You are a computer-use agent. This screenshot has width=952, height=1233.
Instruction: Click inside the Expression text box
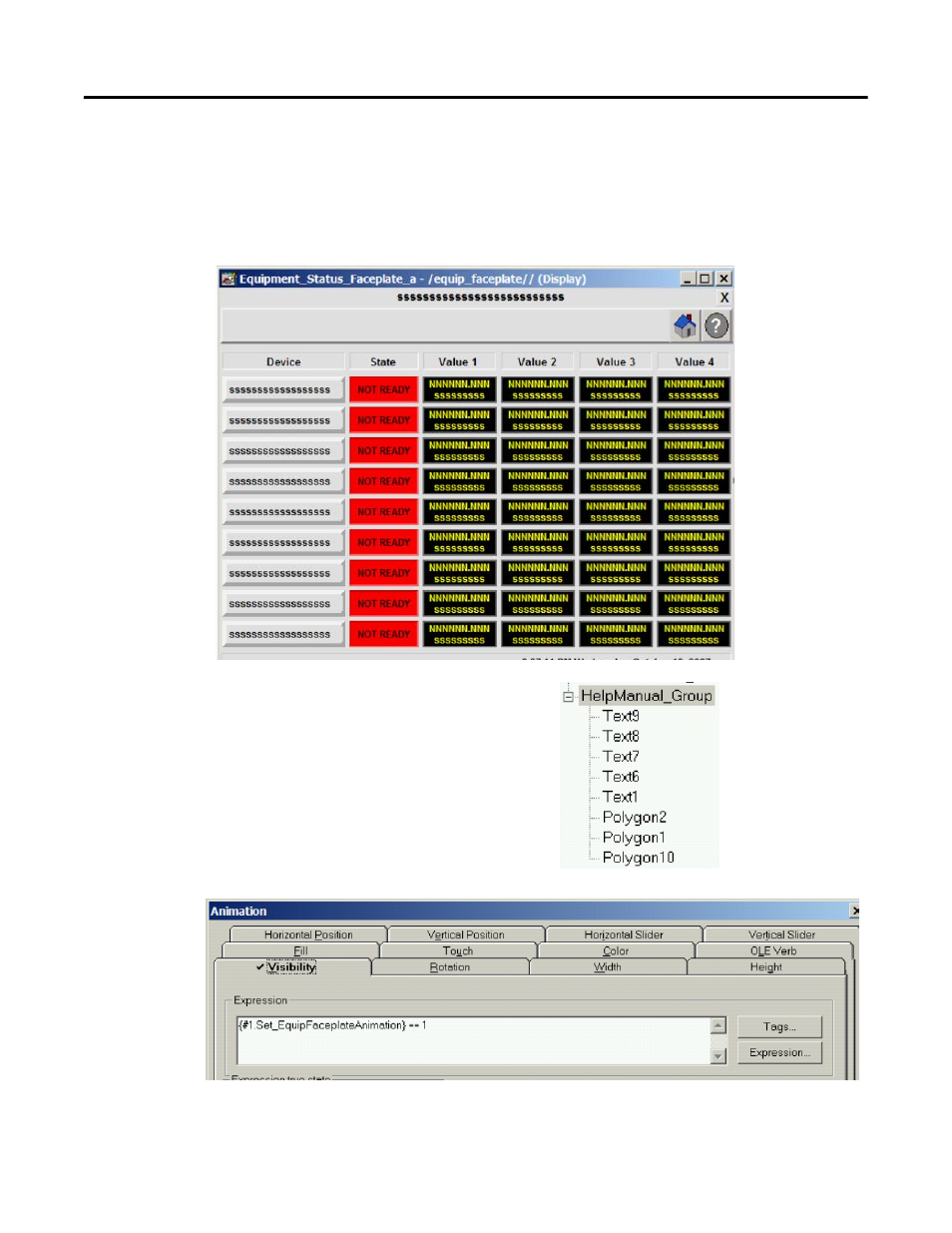pos(474,1040)
